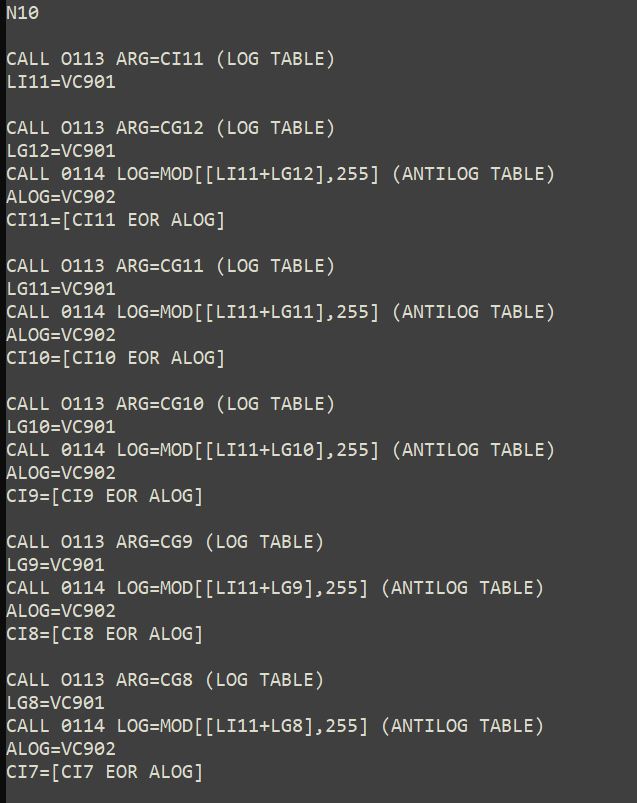Place cursor on the LG12=VC901 line
637x803 pixels.
click(61, 151)
